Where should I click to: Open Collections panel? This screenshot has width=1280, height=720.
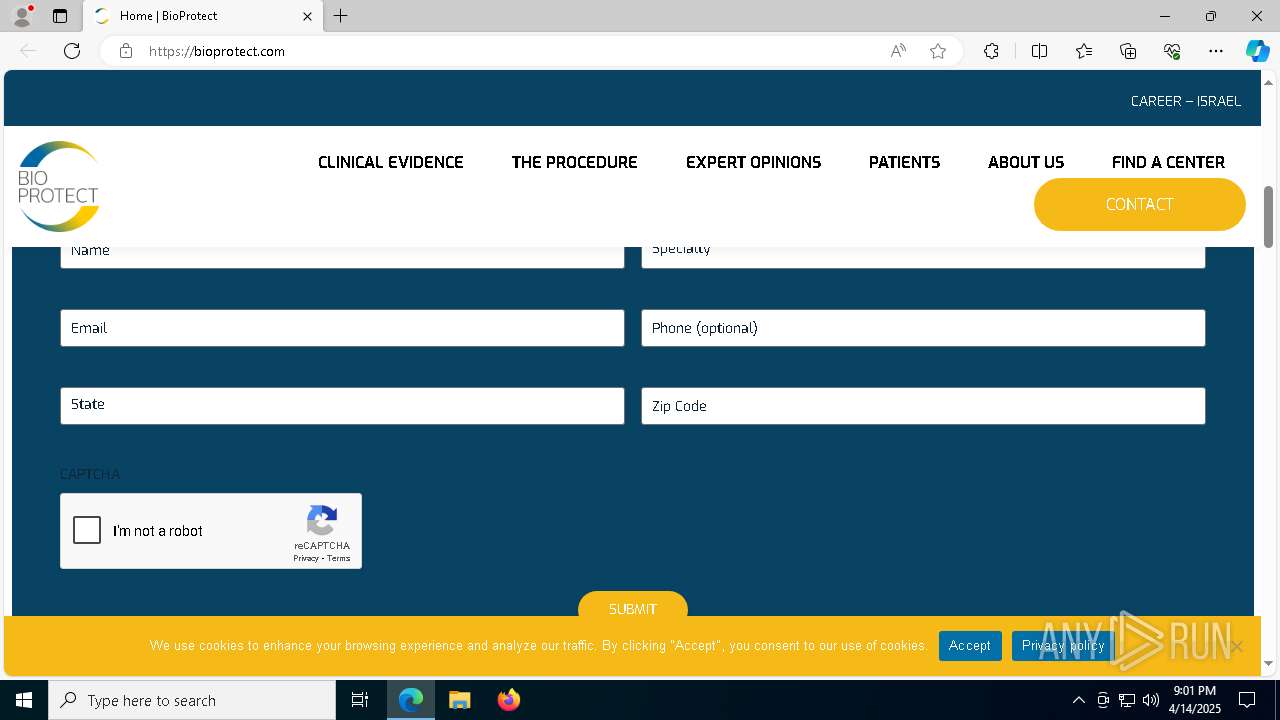(1128, 51)
